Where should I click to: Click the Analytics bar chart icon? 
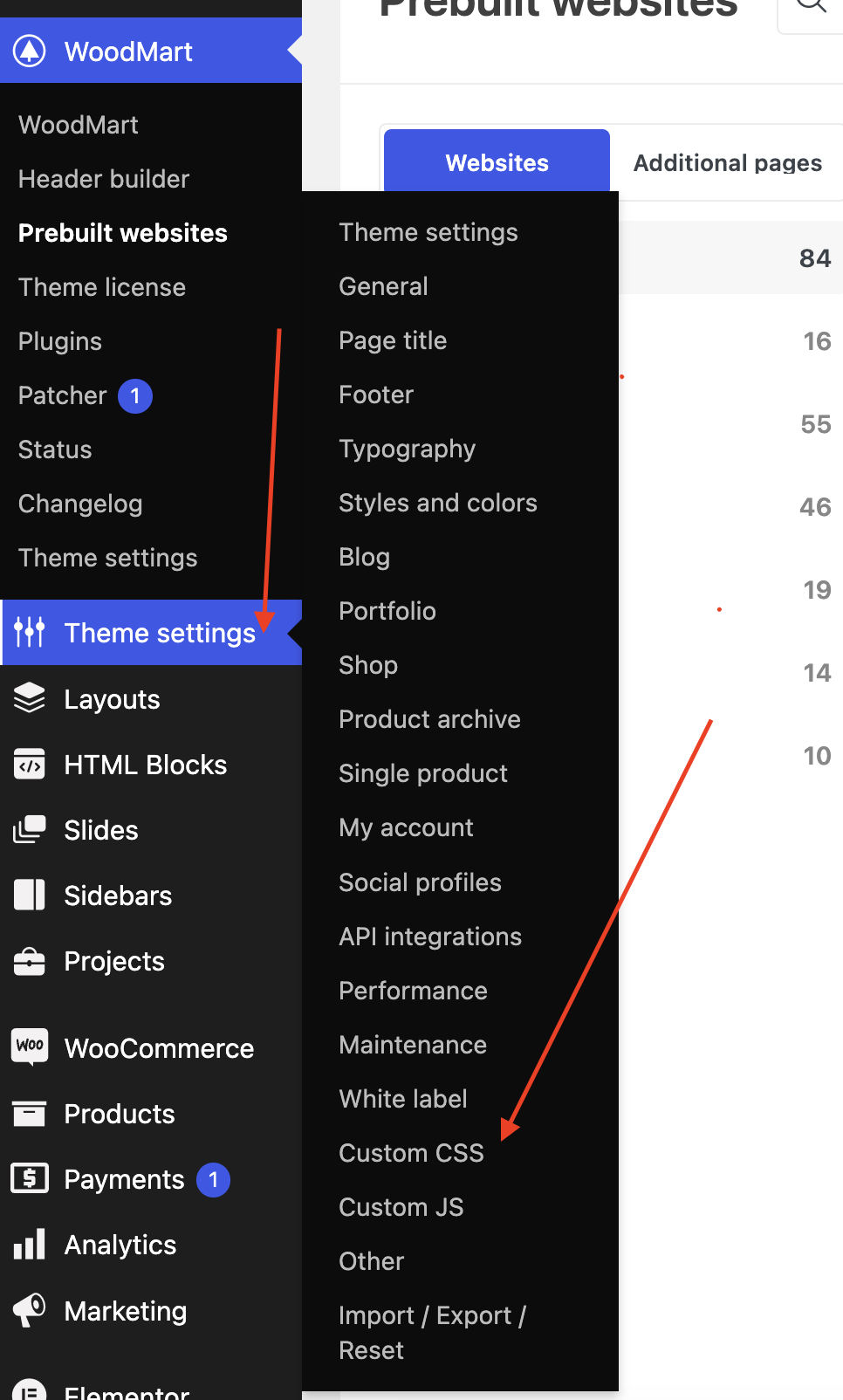(x=30, y=1244)
